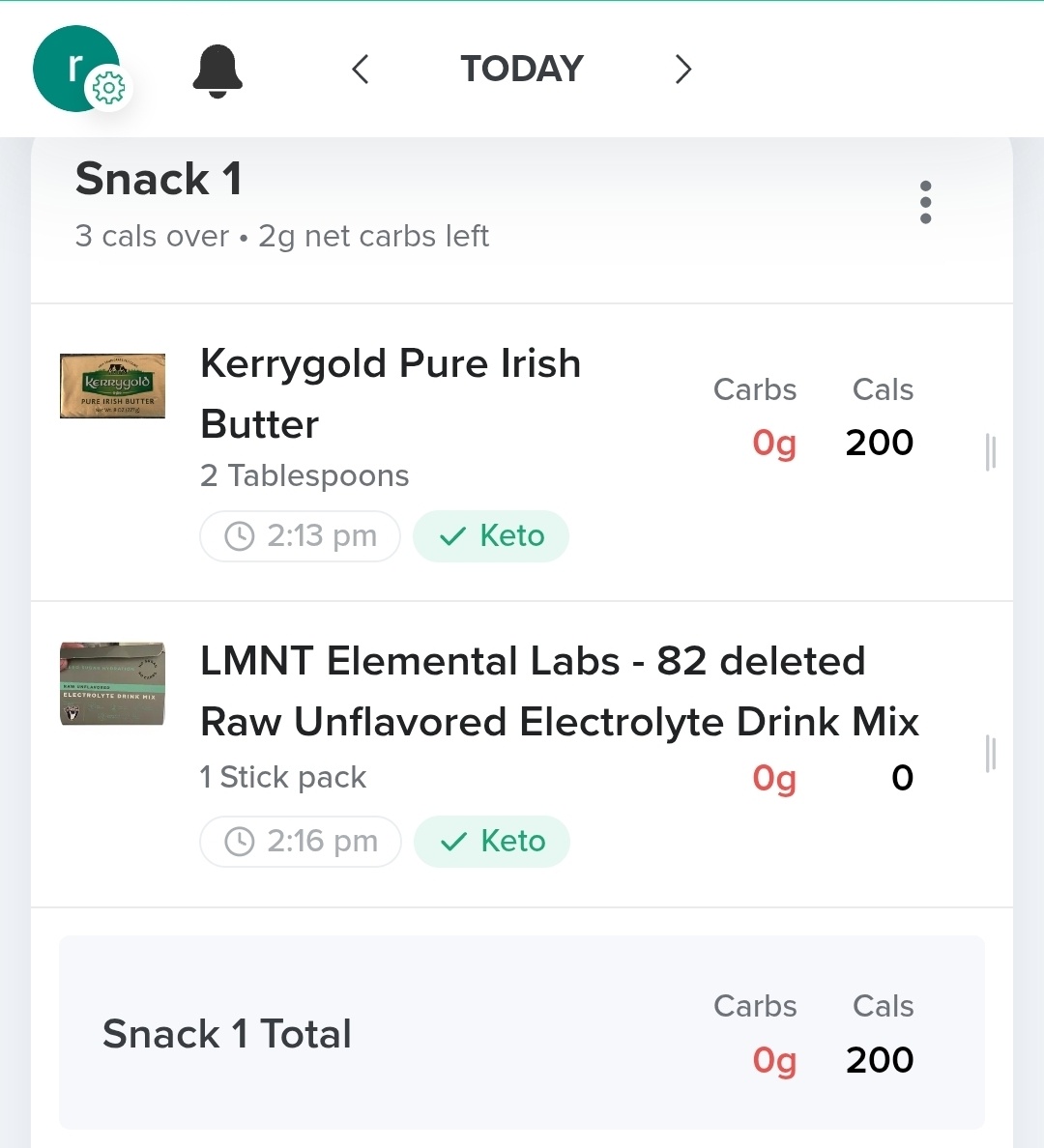The image size is (1044, 1148).
Task: Open Snack 1 three-dot menu
Action: [925, 202]
